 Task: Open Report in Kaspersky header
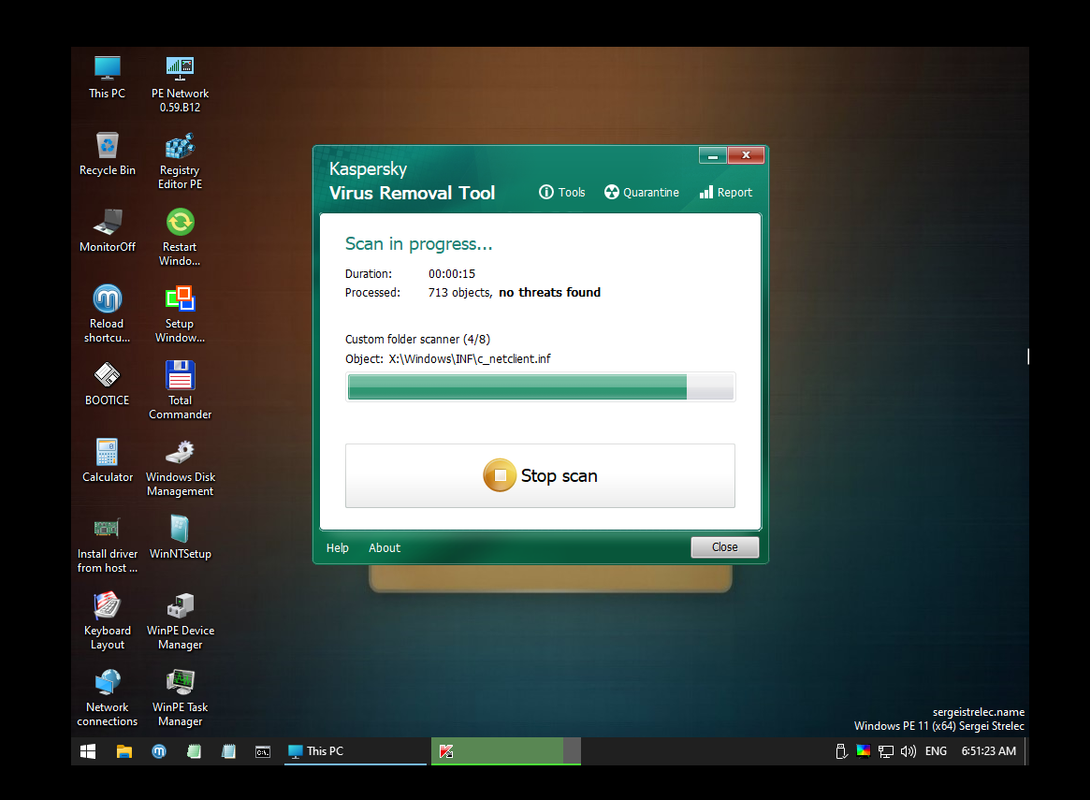(726, 193)
